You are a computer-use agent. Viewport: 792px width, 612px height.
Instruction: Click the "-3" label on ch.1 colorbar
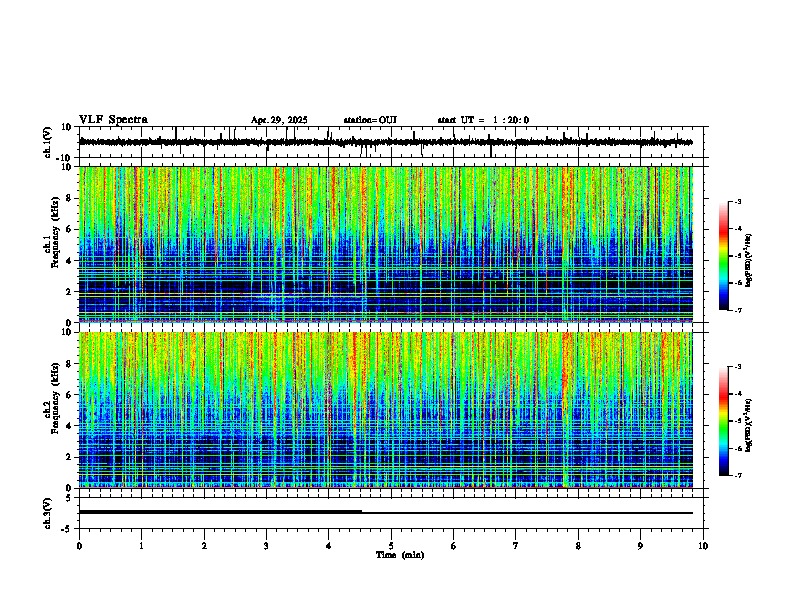737,202
